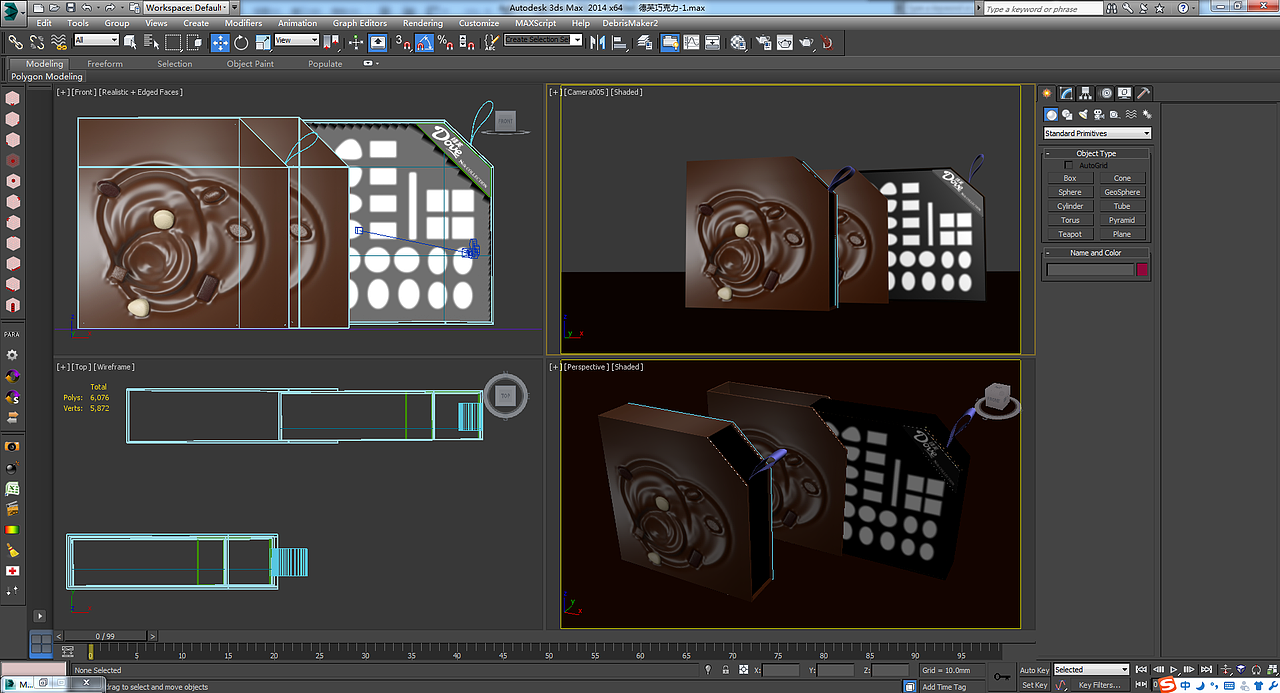Click the object name input field
1280x693 pixels.
click(1090, 269)
